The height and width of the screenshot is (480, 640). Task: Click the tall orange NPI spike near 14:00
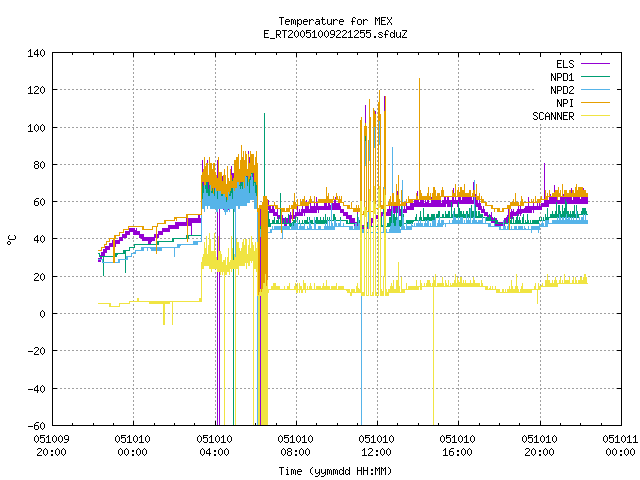click(419, 135)
